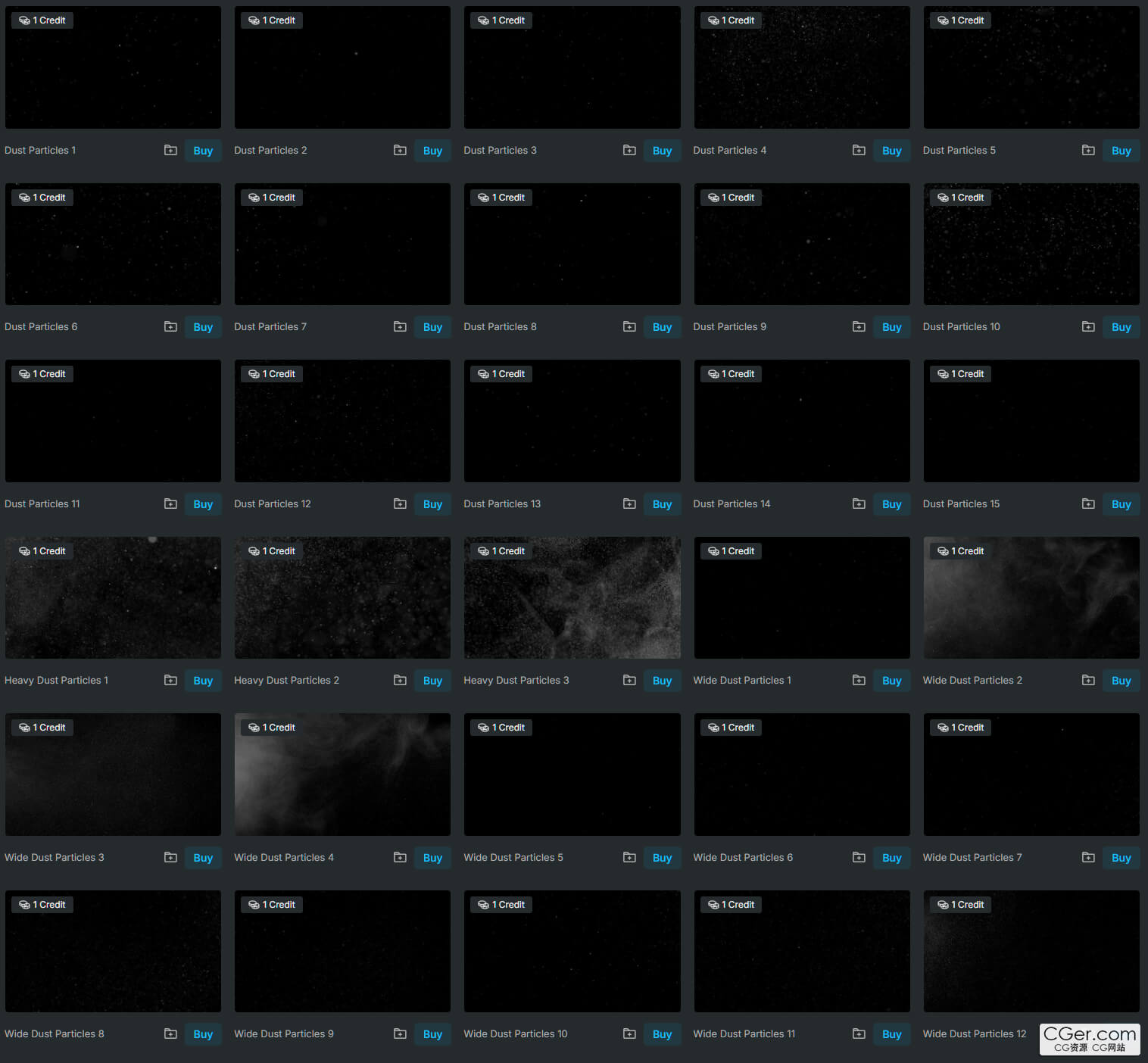Image resolution: width=1148 pixels, height=1063 pixels.
Task: Click the Wide Dust Particles 1 title
Action: pyautogui.click(x=742, y=680)
